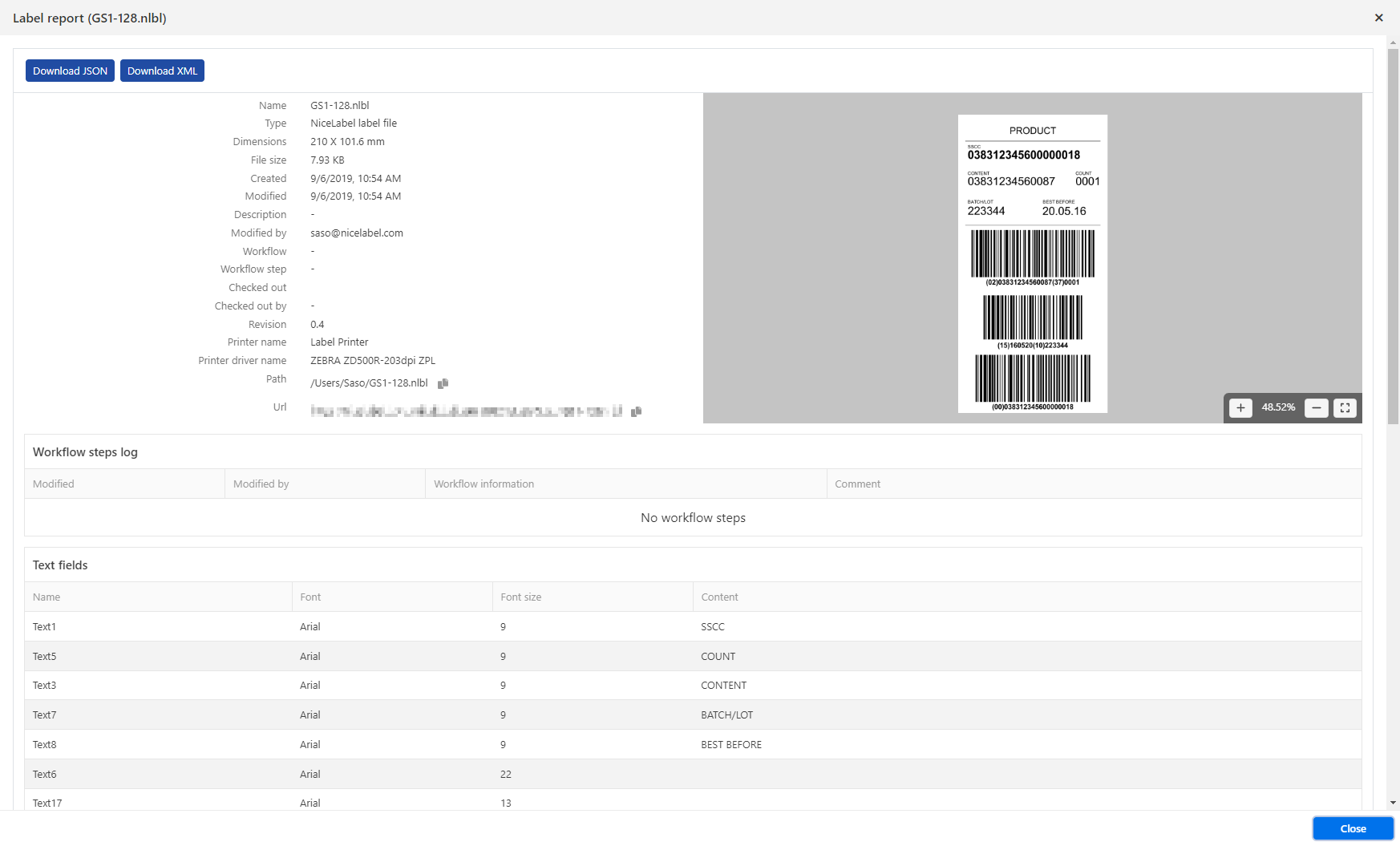1400x846 pixels.
Task: Click the Content column header
Action: click(719, 597)
